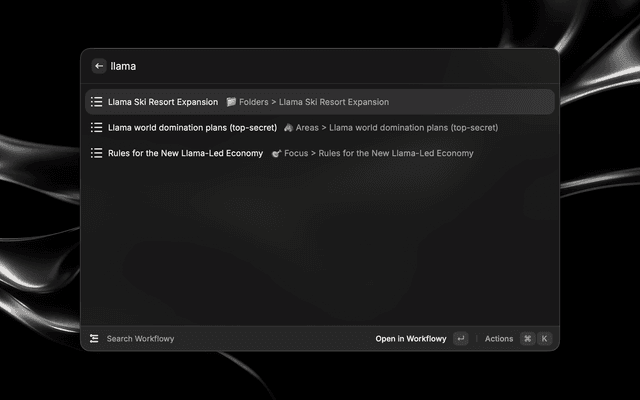
Task: Open the Actions menu
Action: 499,338
